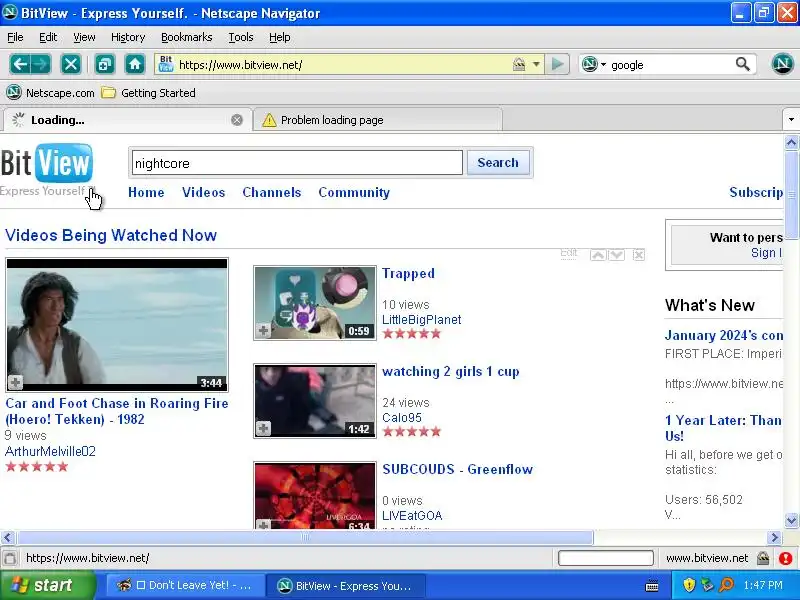Switch to Don't Leave Yet! taskbar window
Image resolution: width=800 pixels, height=600 pixels.
(186, 586)
